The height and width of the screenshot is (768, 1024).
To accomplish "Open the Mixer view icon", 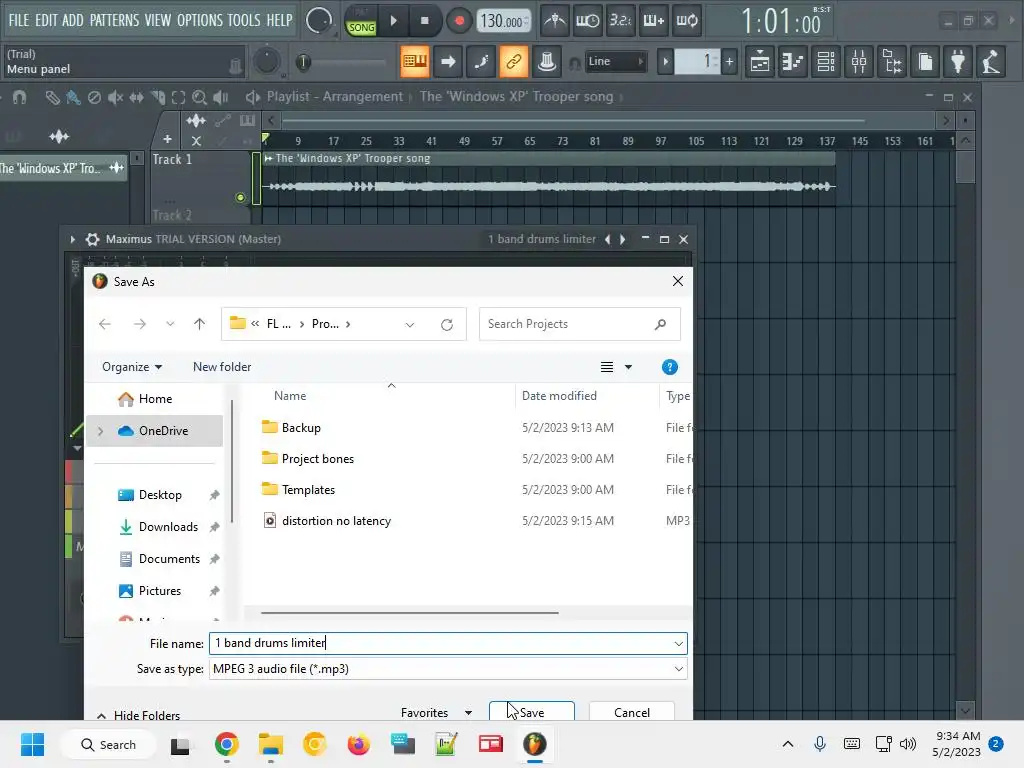I will 859,62.
